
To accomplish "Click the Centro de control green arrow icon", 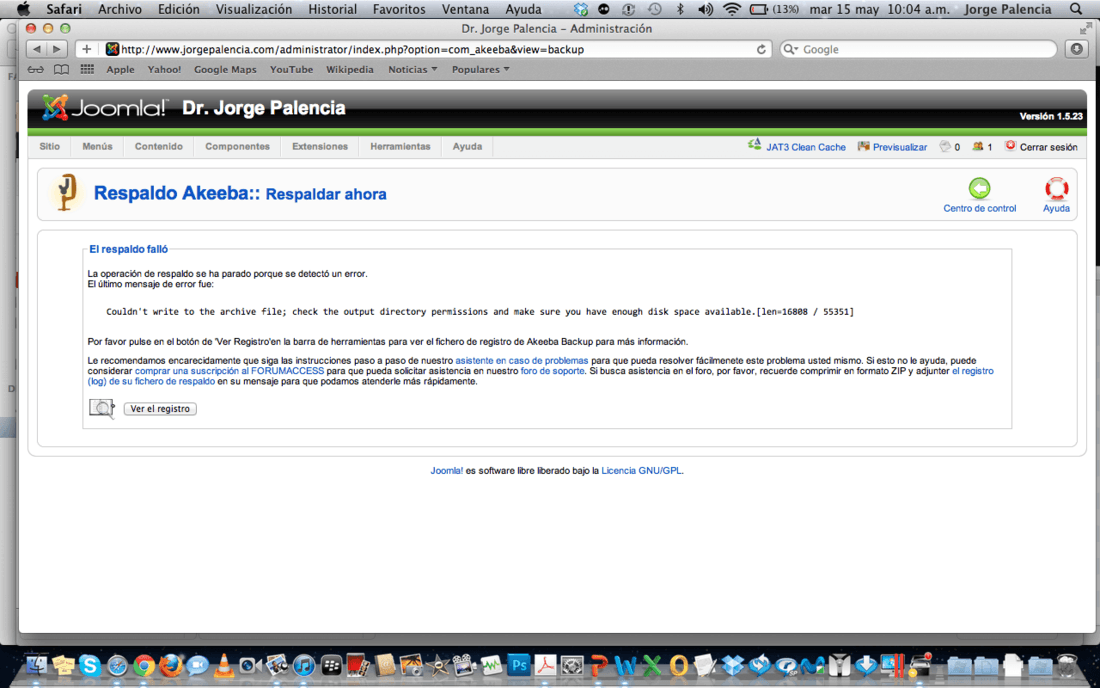I will [979, 189].
